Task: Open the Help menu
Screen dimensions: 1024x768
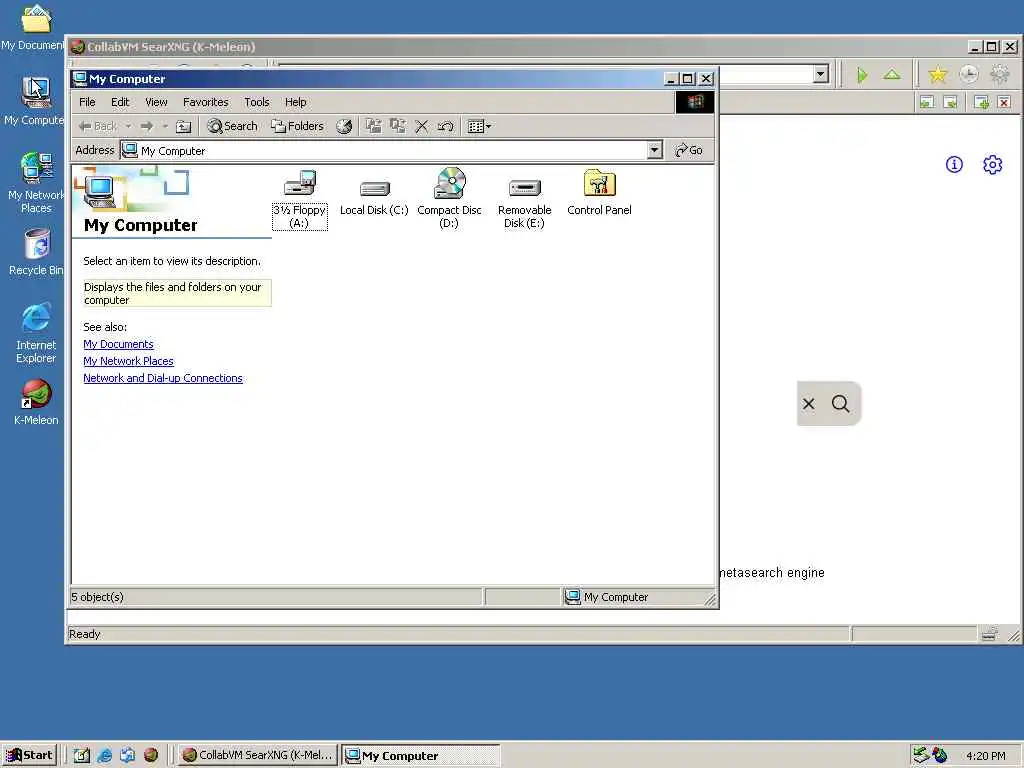Action: point(295,102)
